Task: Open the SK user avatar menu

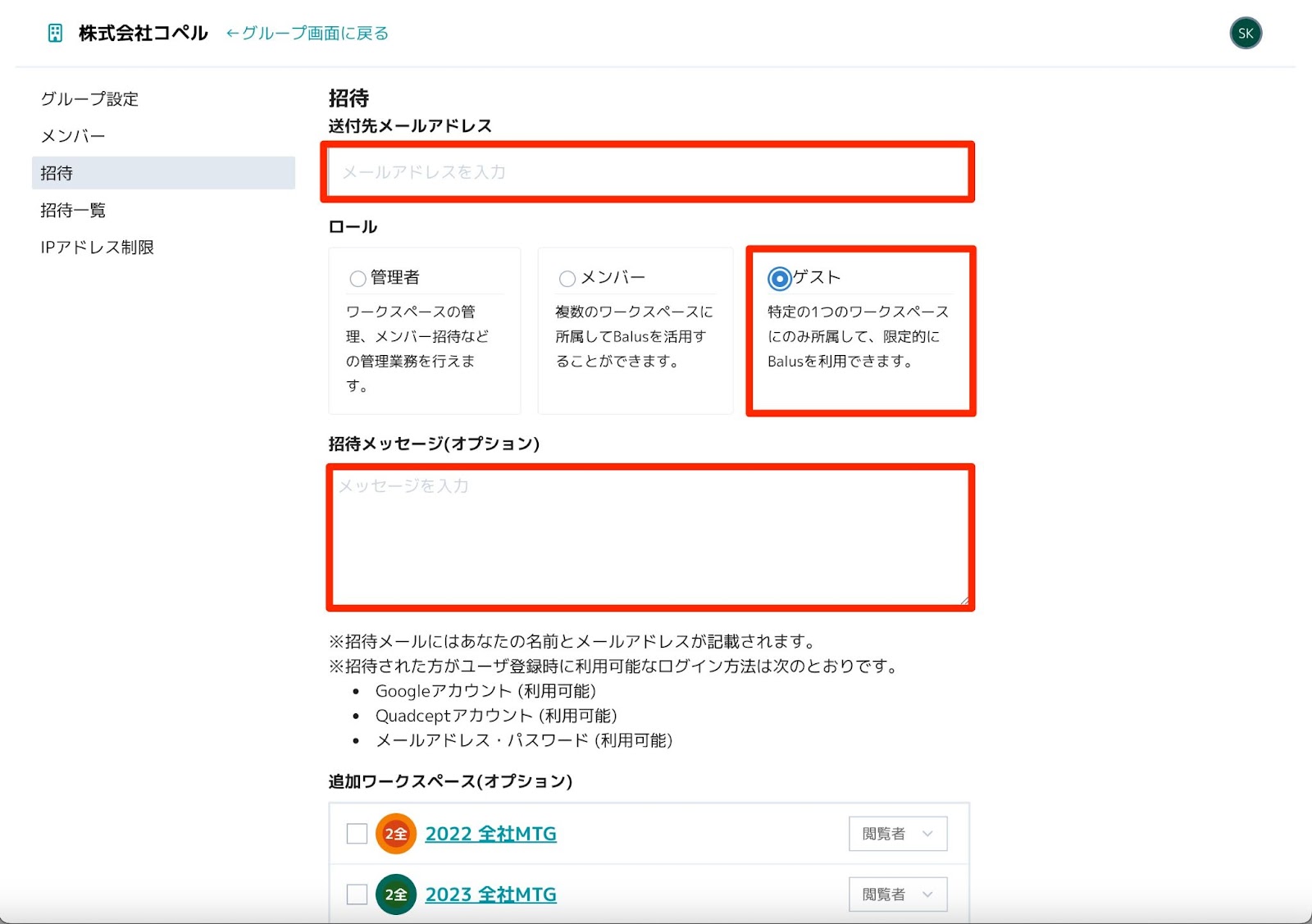Action: (1246, 34)
